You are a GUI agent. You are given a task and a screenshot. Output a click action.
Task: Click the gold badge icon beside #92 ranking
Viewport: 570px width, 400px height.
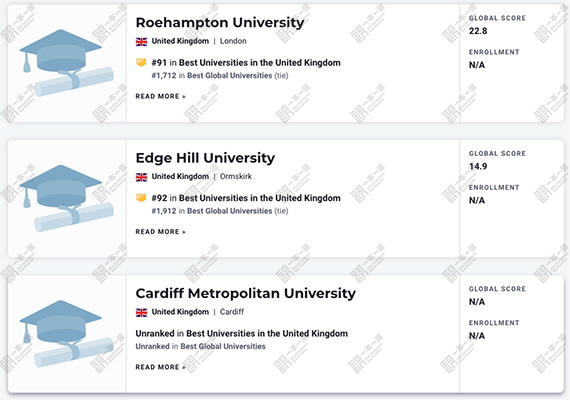[x=141, y=197]
